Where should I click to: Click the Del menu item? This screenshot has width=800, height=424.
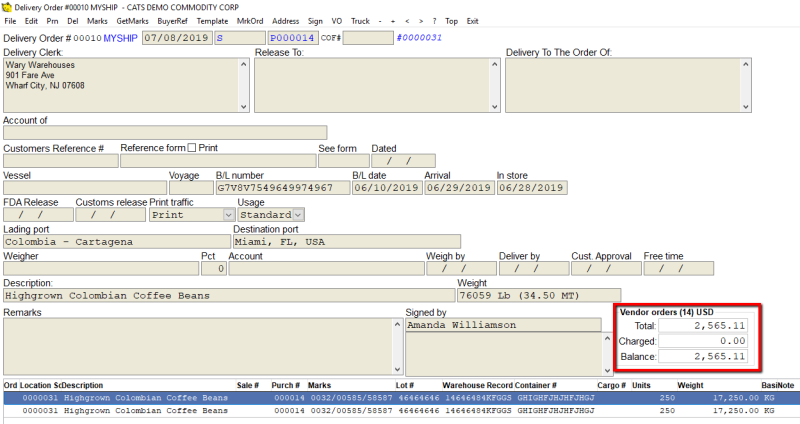point(73,21)
